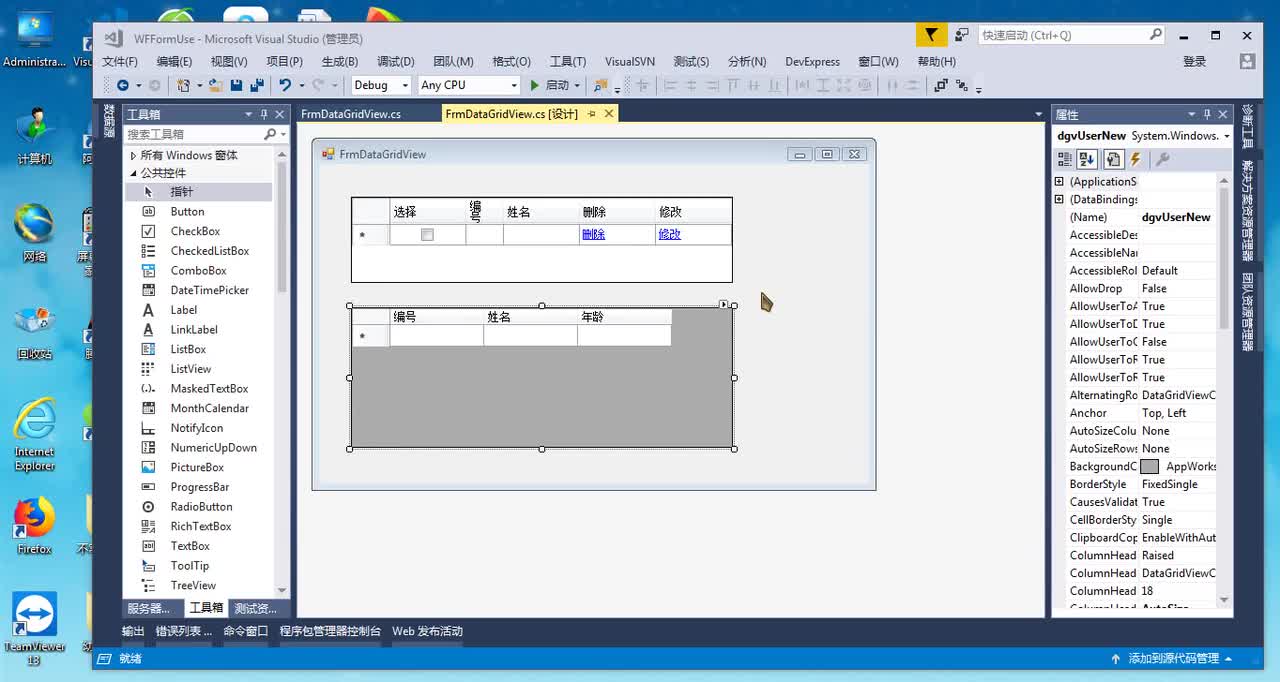The height and width of the screenshot is (682, 1280).
Task: Show Properties page icon in Properties panel
Action: click(x=1113, y=160)
